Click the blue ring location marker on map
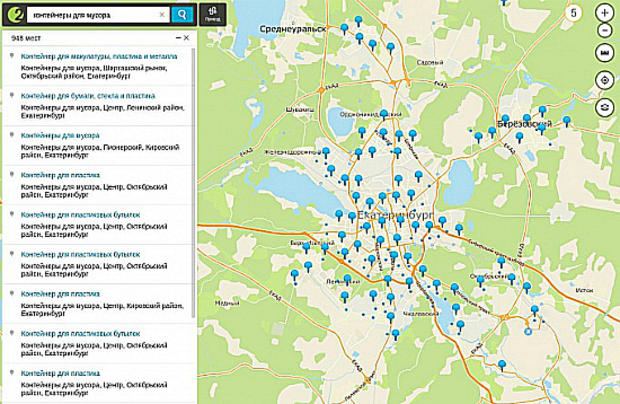The image size is (620, 404). [527, 332]
